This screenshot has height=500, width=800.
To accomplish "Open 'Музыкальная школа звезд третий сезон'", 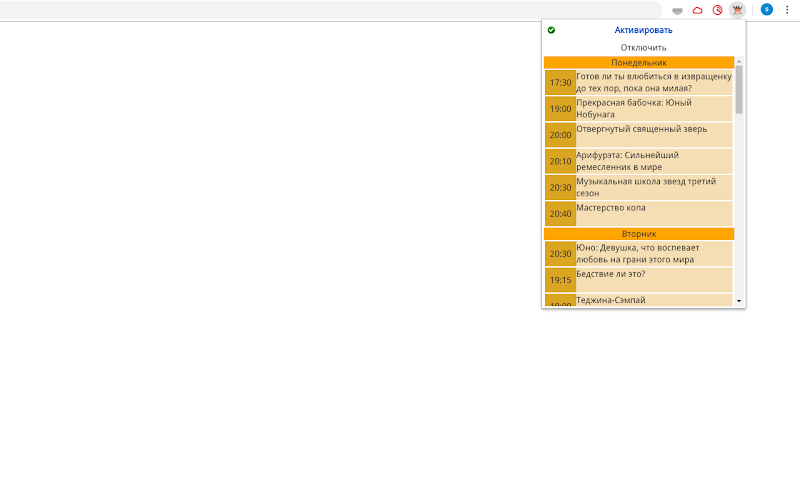I will pyautogui.click(x=654, y=188).
